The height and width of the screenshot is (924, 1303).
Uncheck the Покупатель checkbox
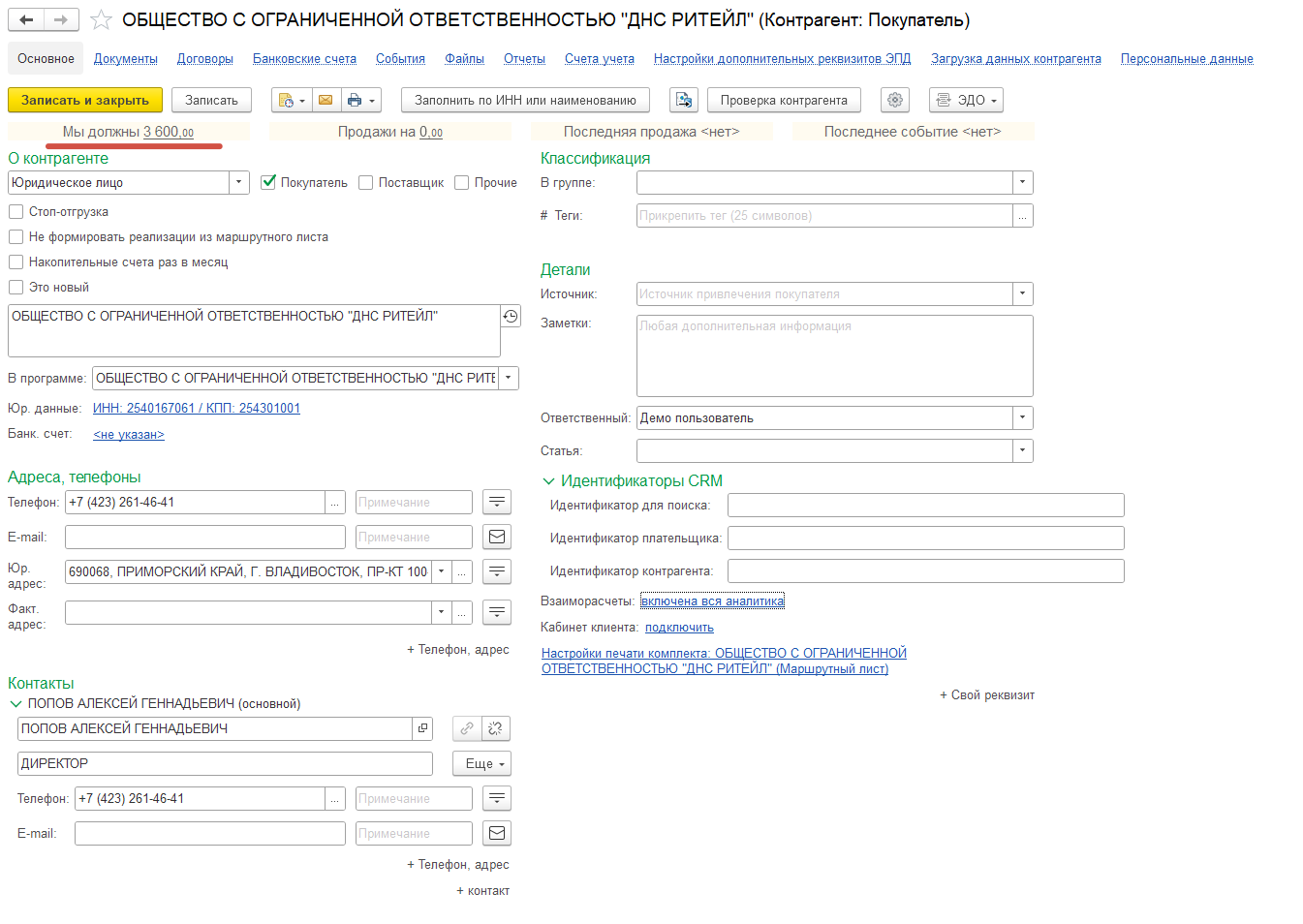pyautogui.click(x=269, y=182)
